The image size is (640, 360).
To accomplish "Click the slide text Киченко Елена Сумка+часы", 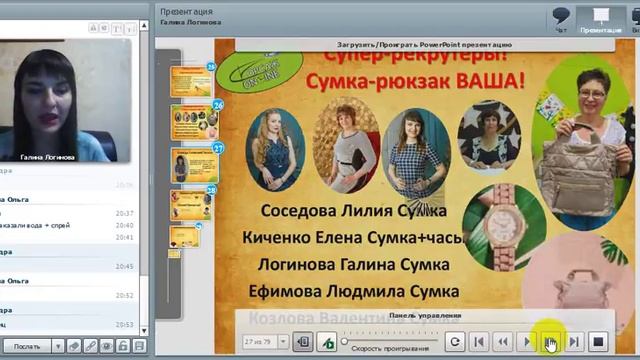I will click(x=353, y=238).
